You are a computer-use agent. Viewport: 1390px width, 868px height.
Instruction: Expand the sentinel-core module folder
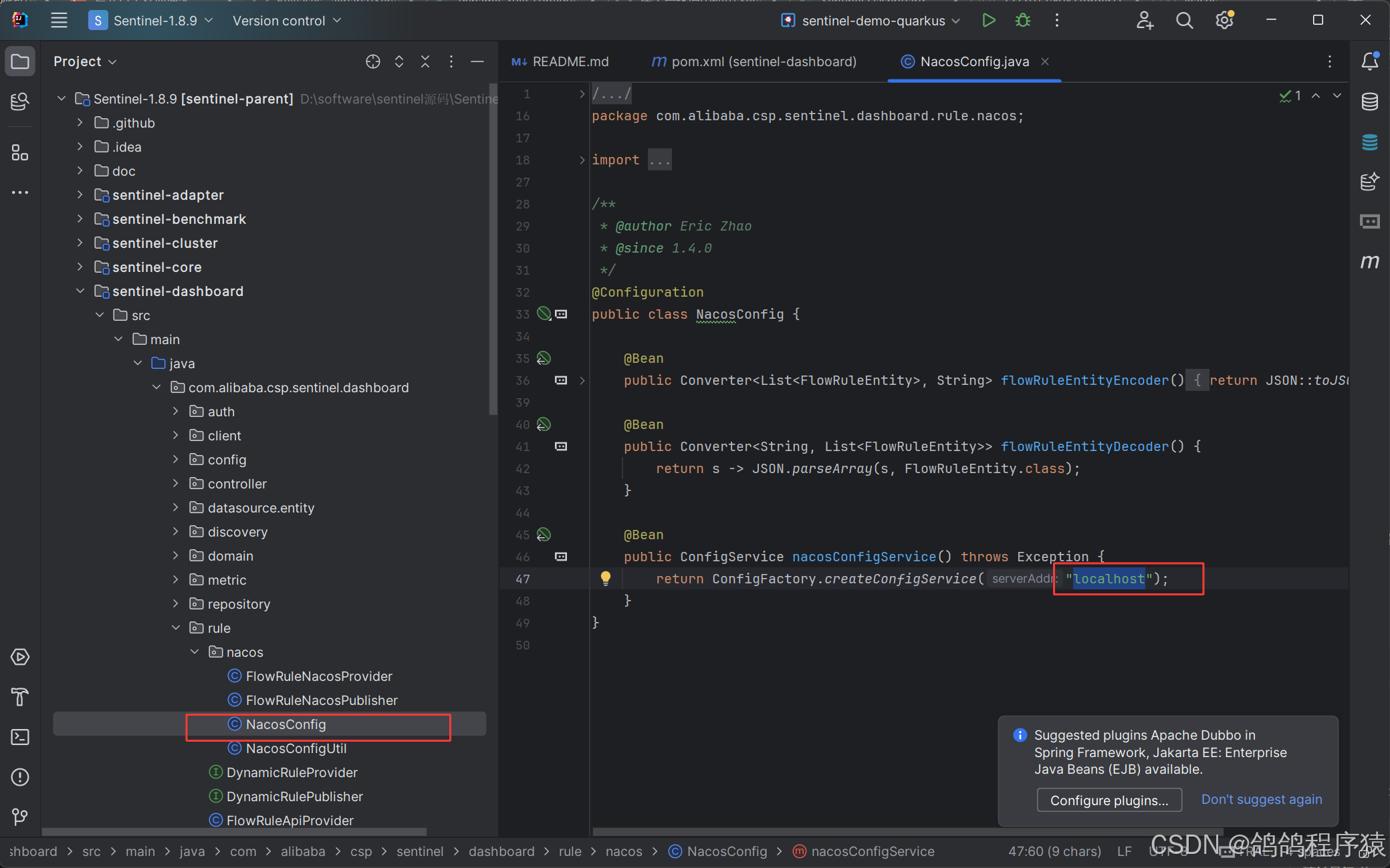pyautogui.click(x=80, y=267)
